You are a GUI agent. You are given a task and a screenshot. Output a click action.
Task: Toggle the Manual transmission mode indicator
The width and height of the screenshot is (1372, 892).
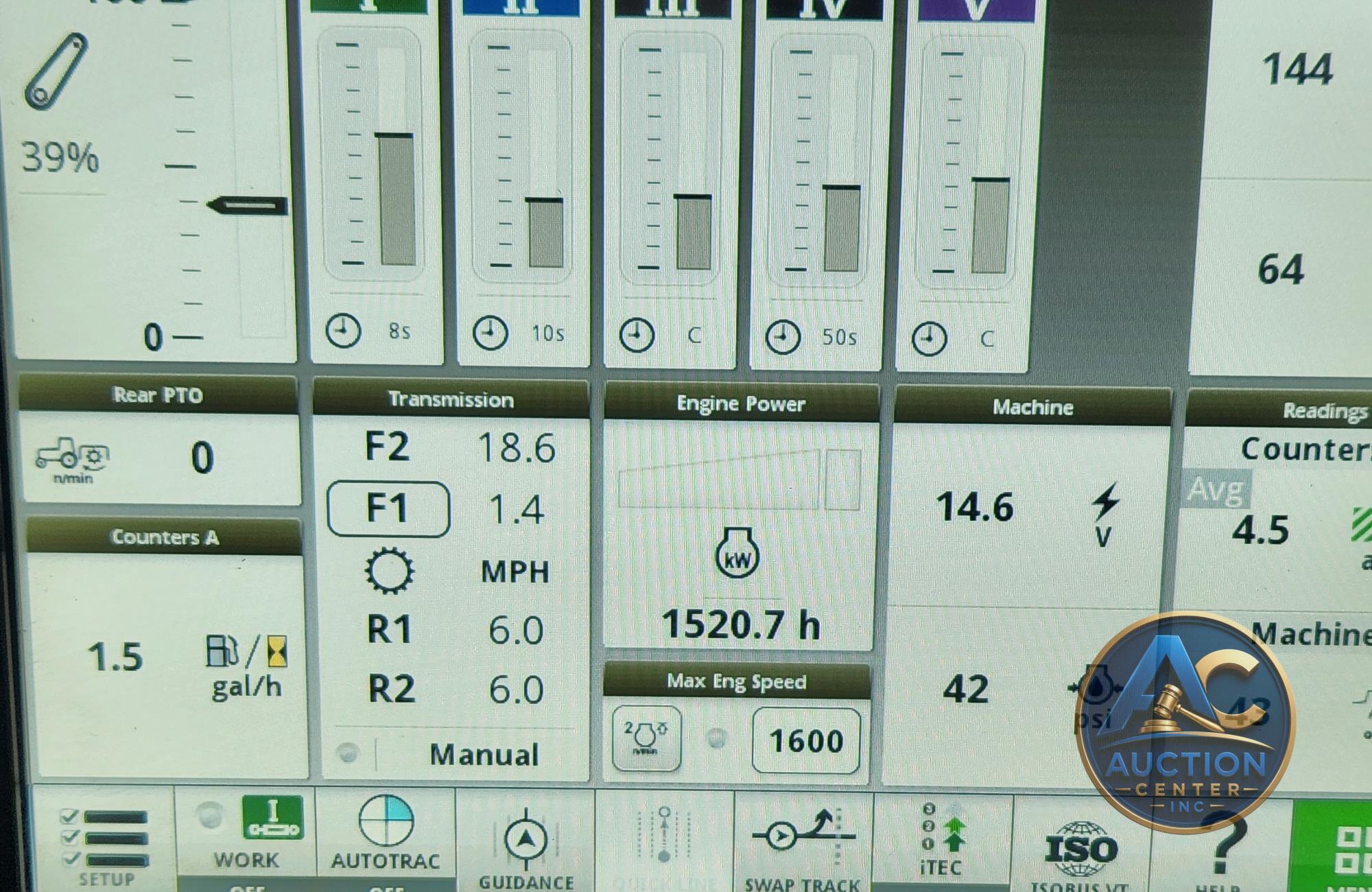click(x=348, y=753)
